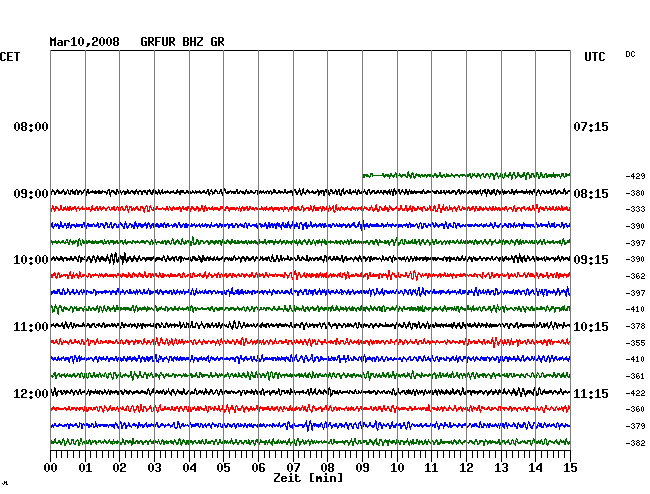Click the DC value -360
The height and width of the screenshot is (494, 650).
click(x=635, y=409)
